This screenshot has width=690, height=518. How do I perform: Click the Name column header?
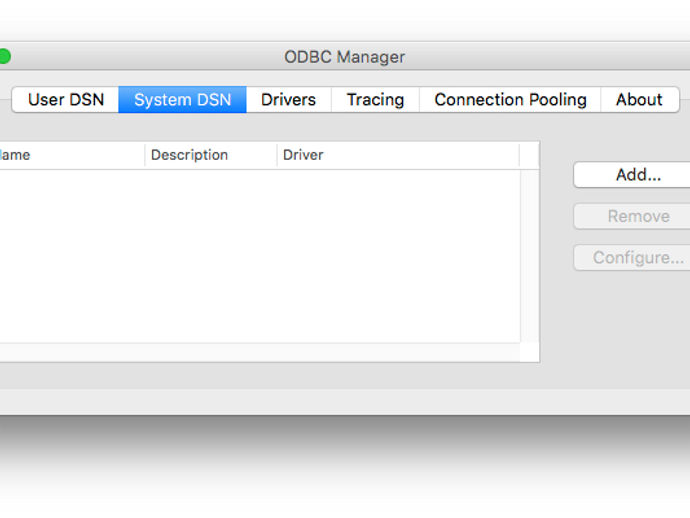click(x=72, y=155)
